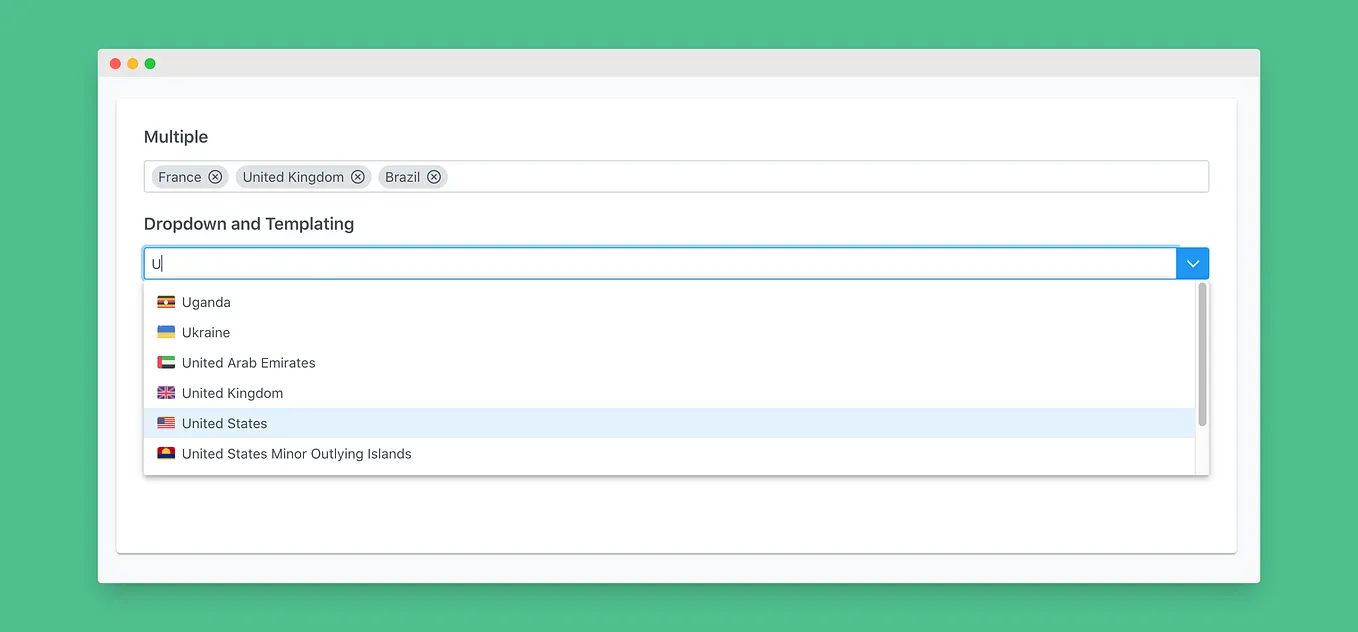
Task: Click the United Kingdom flag icon
Action: click(166, 392)
